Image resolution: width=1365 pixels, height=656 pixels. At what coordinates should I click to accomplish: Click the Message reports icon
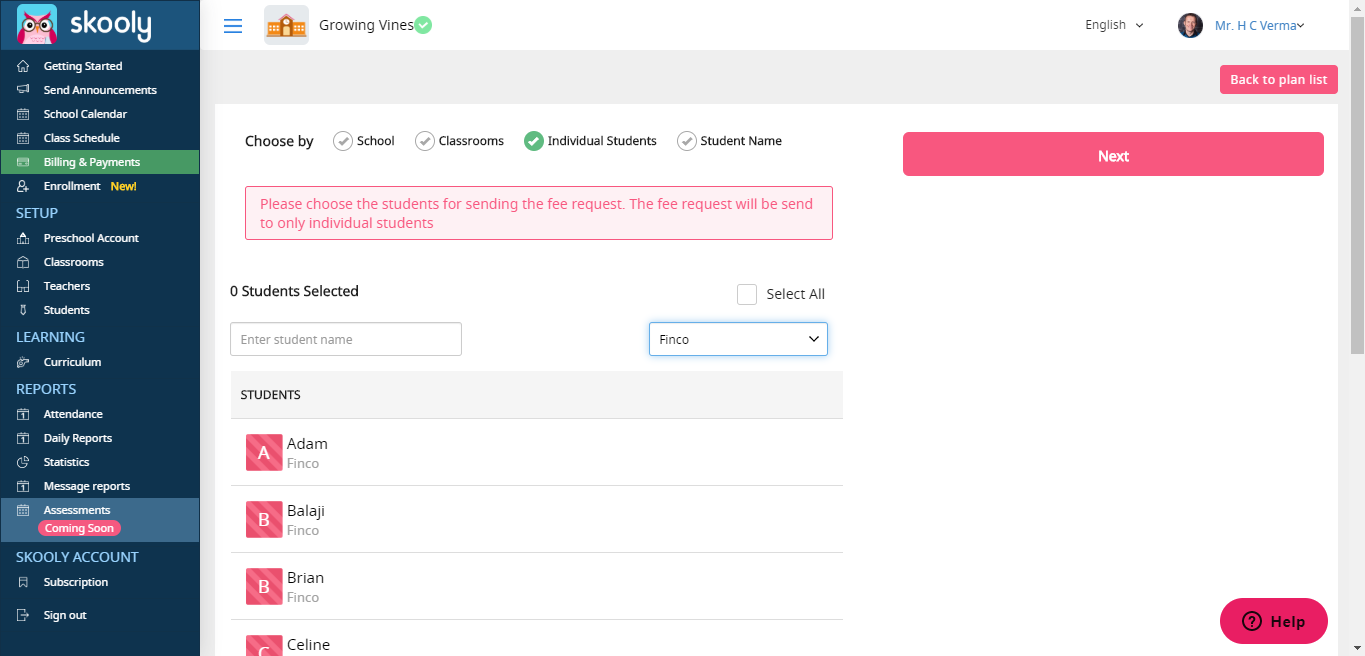(x=23, y=486)
